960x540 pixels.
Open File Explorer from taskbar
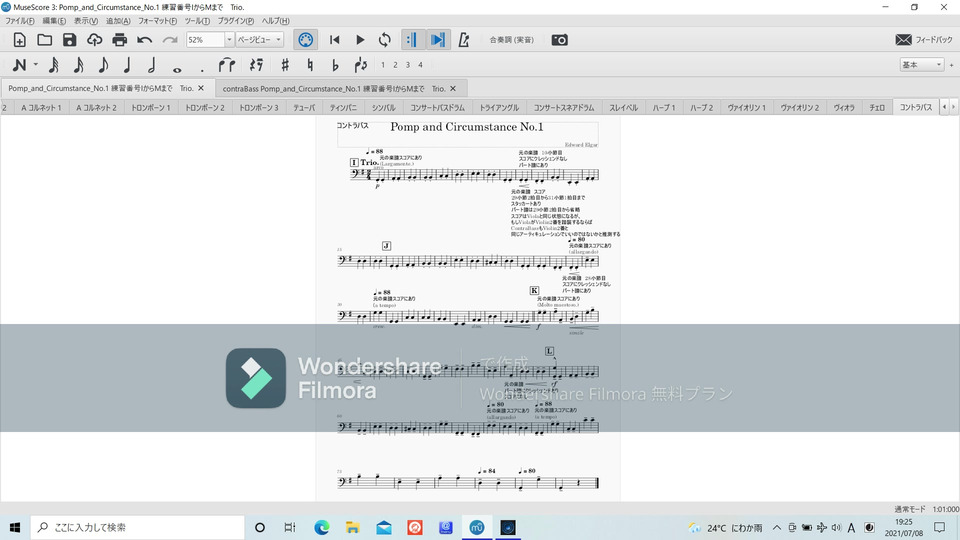coord(353,527)
